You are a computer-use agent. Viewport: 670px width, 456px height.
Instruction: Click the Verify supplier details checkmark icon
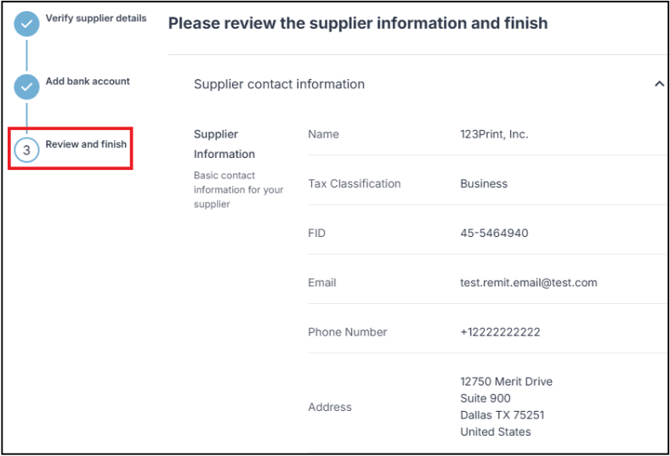click(27, 24)
